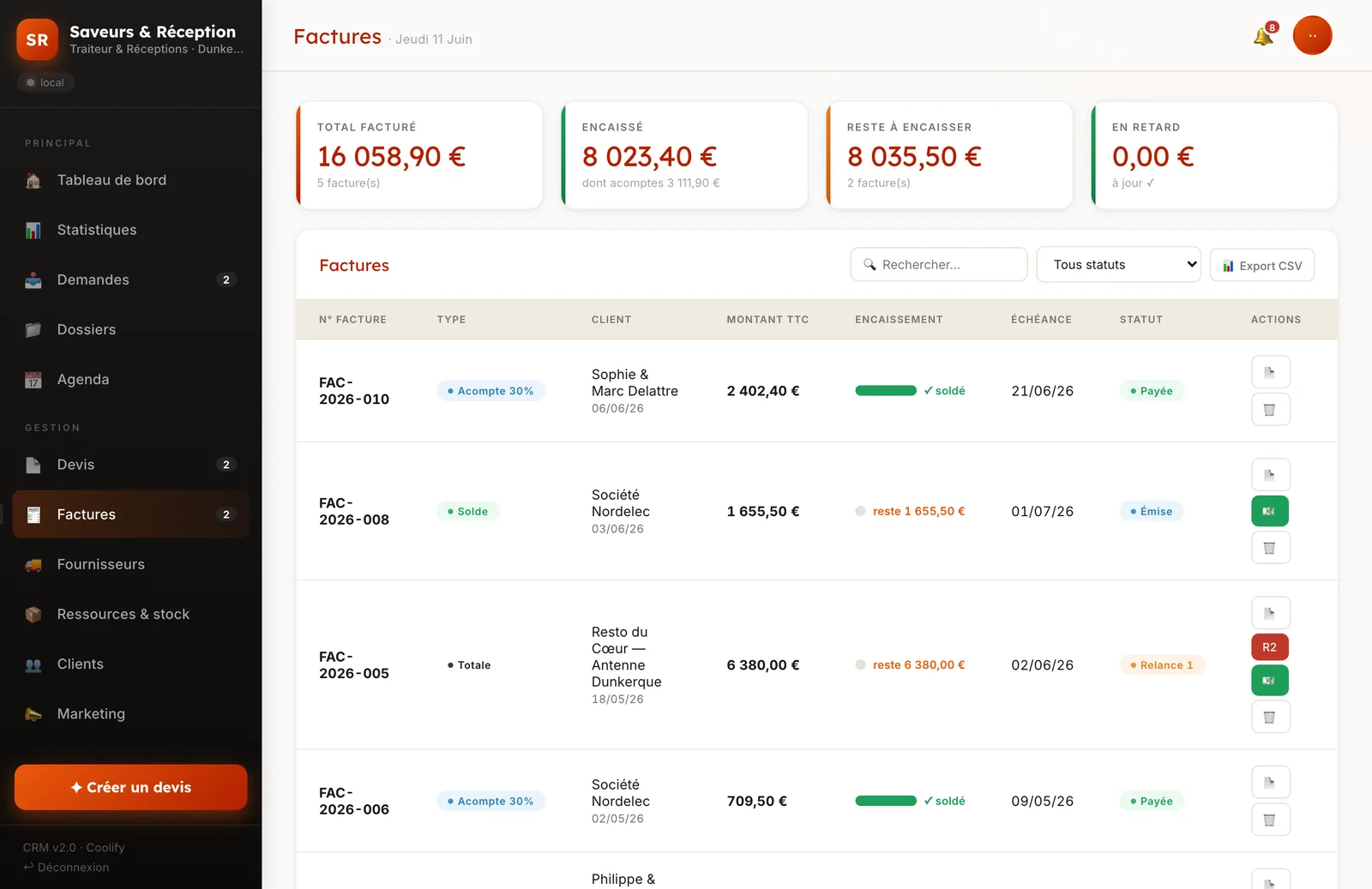1372x889 pixels.
Task: Open Demandes section
Action: click(130, 279)
